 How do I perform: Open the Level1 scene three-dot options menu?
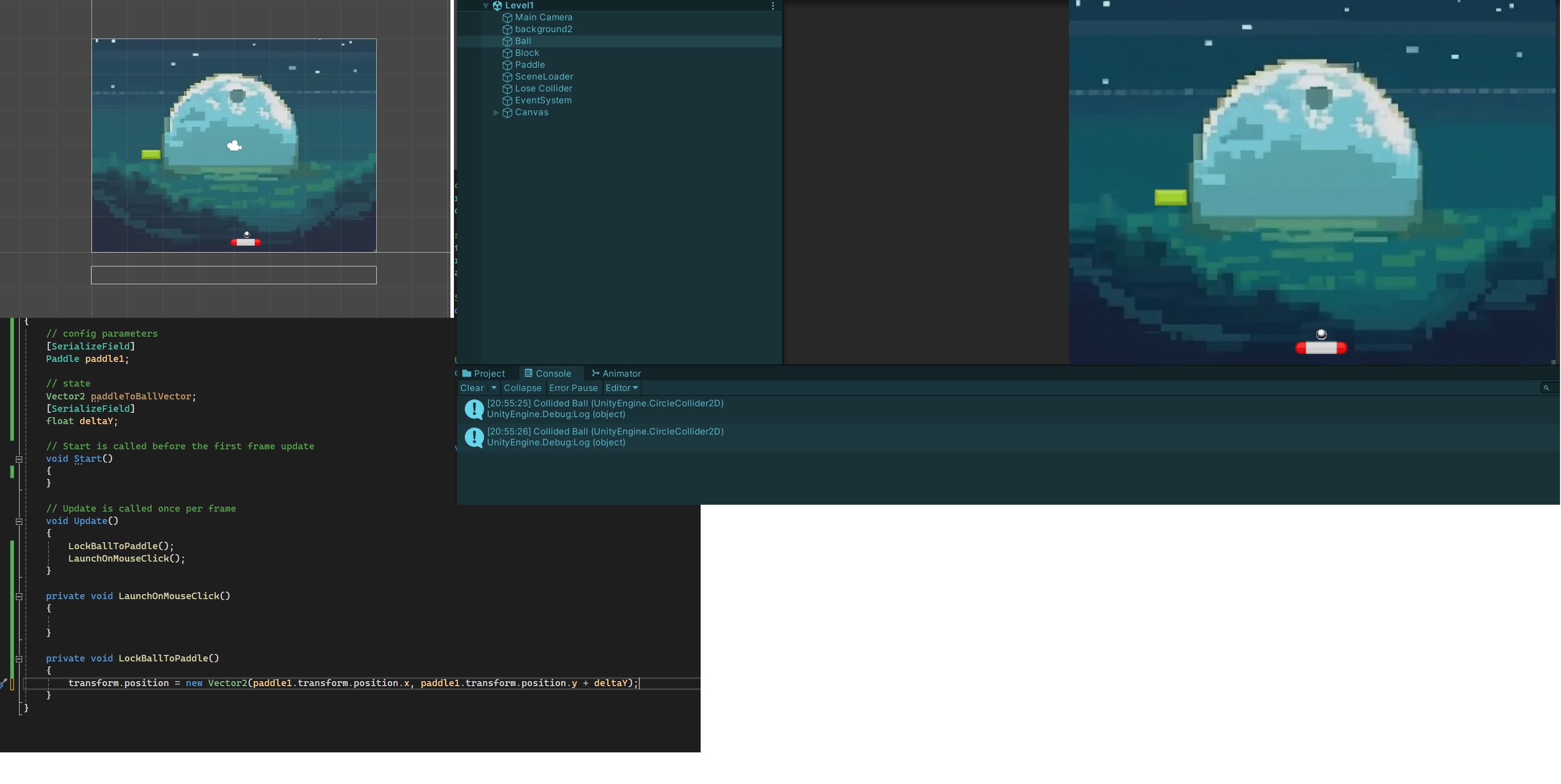pyautogui.click(x=773, y=5)
